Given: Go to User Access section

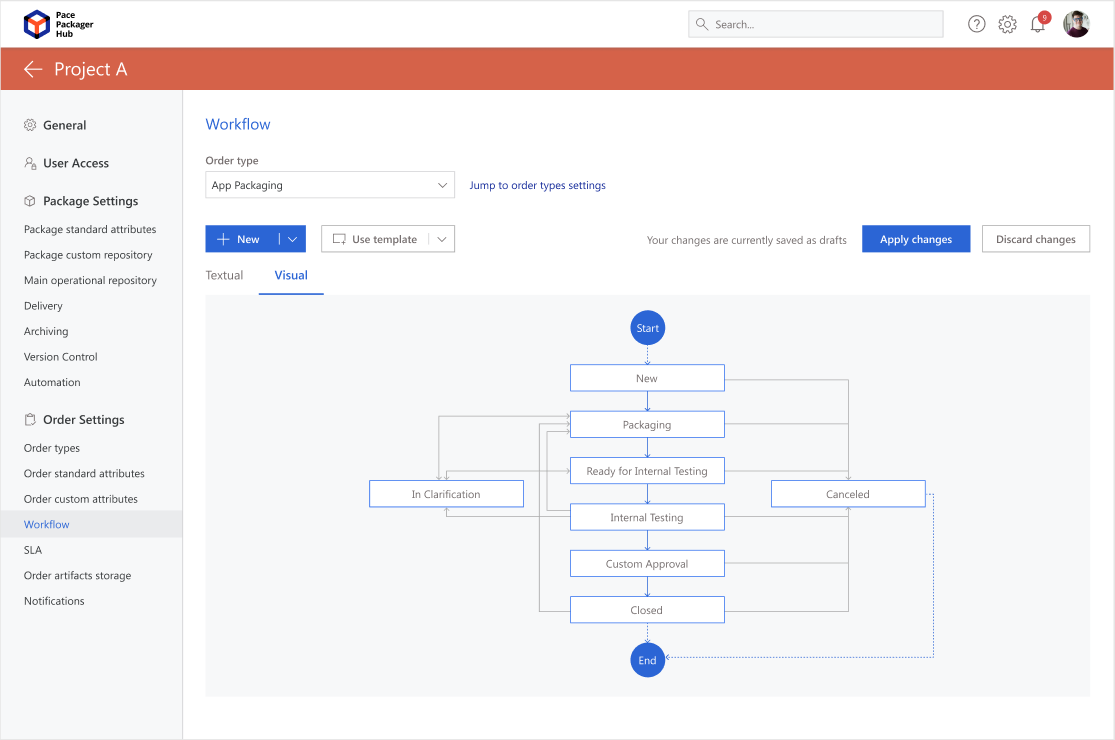Looking at the screenshot, I should (x=76, y=163).
